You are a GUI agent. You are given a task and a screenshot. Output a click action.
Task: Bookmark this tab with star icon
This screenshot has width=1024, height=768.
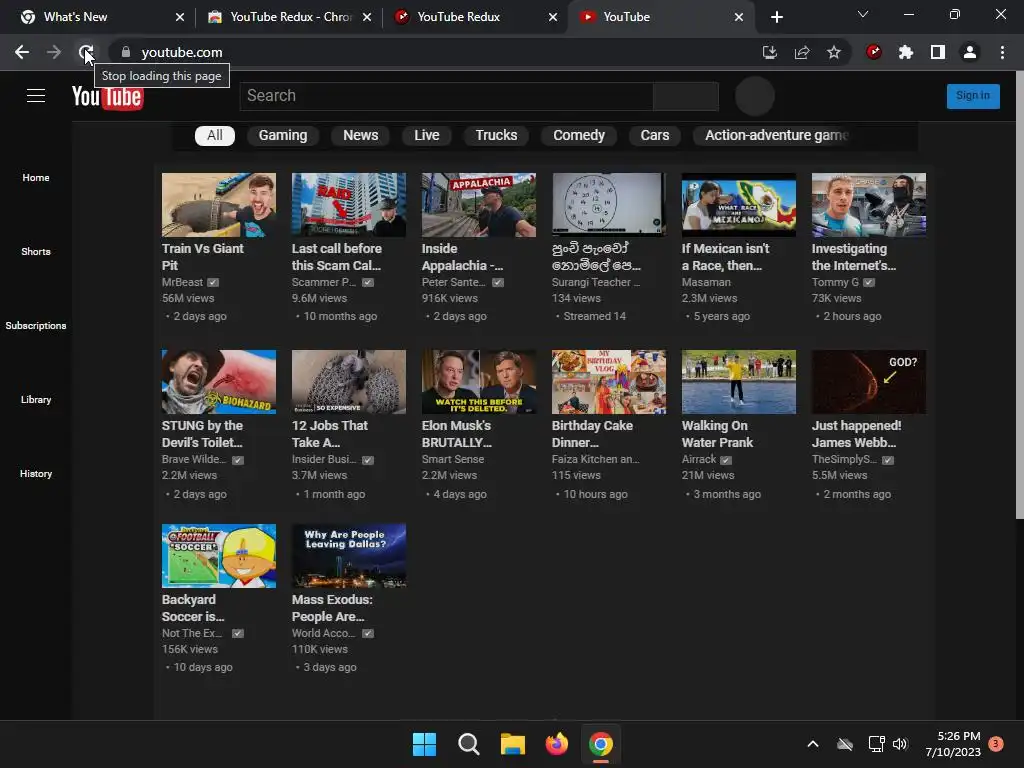[834, 52]
